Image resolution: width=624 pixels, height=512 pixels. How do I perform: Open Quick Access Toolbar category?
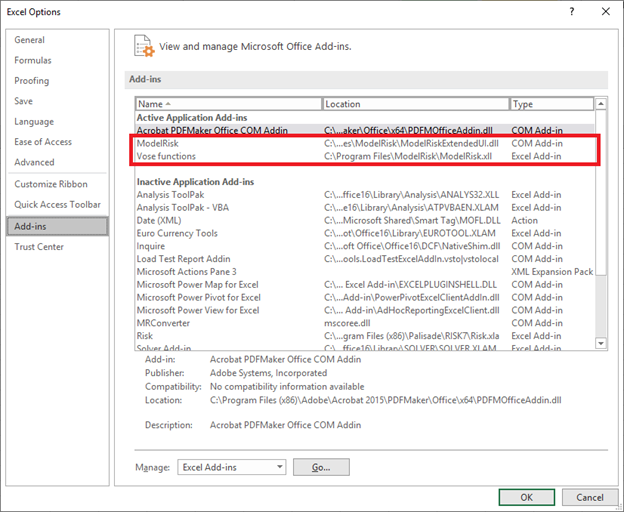click(58, 204)
